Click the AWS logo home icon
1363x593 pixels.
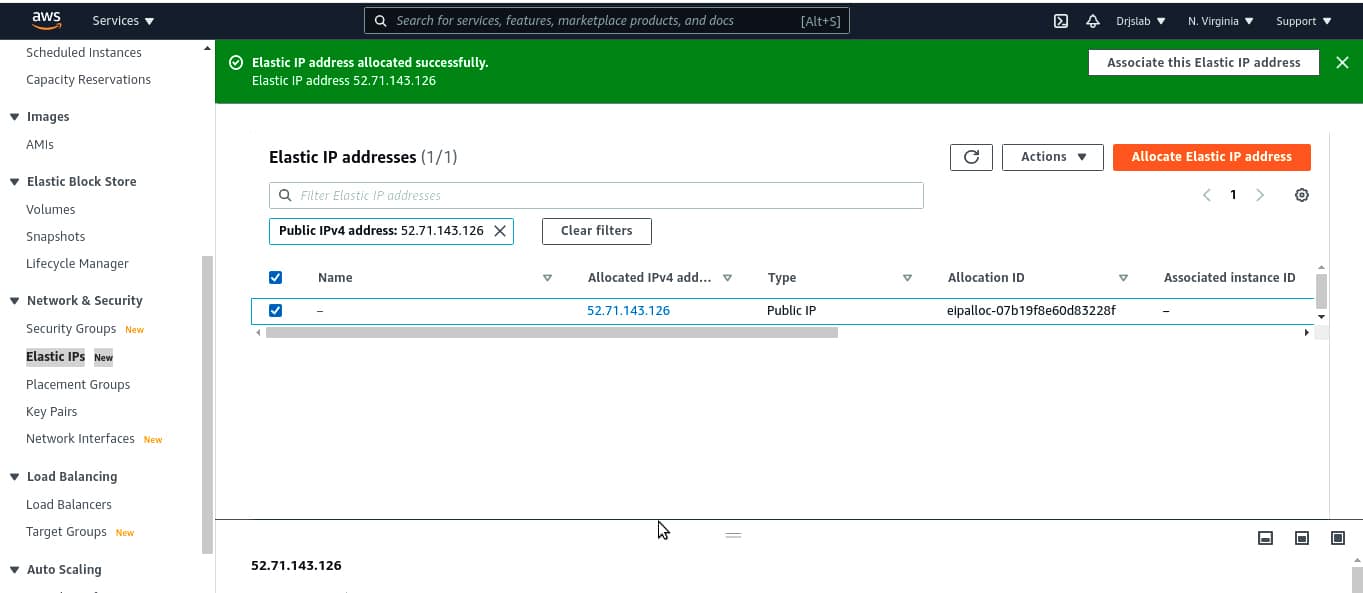pos(46,20)
